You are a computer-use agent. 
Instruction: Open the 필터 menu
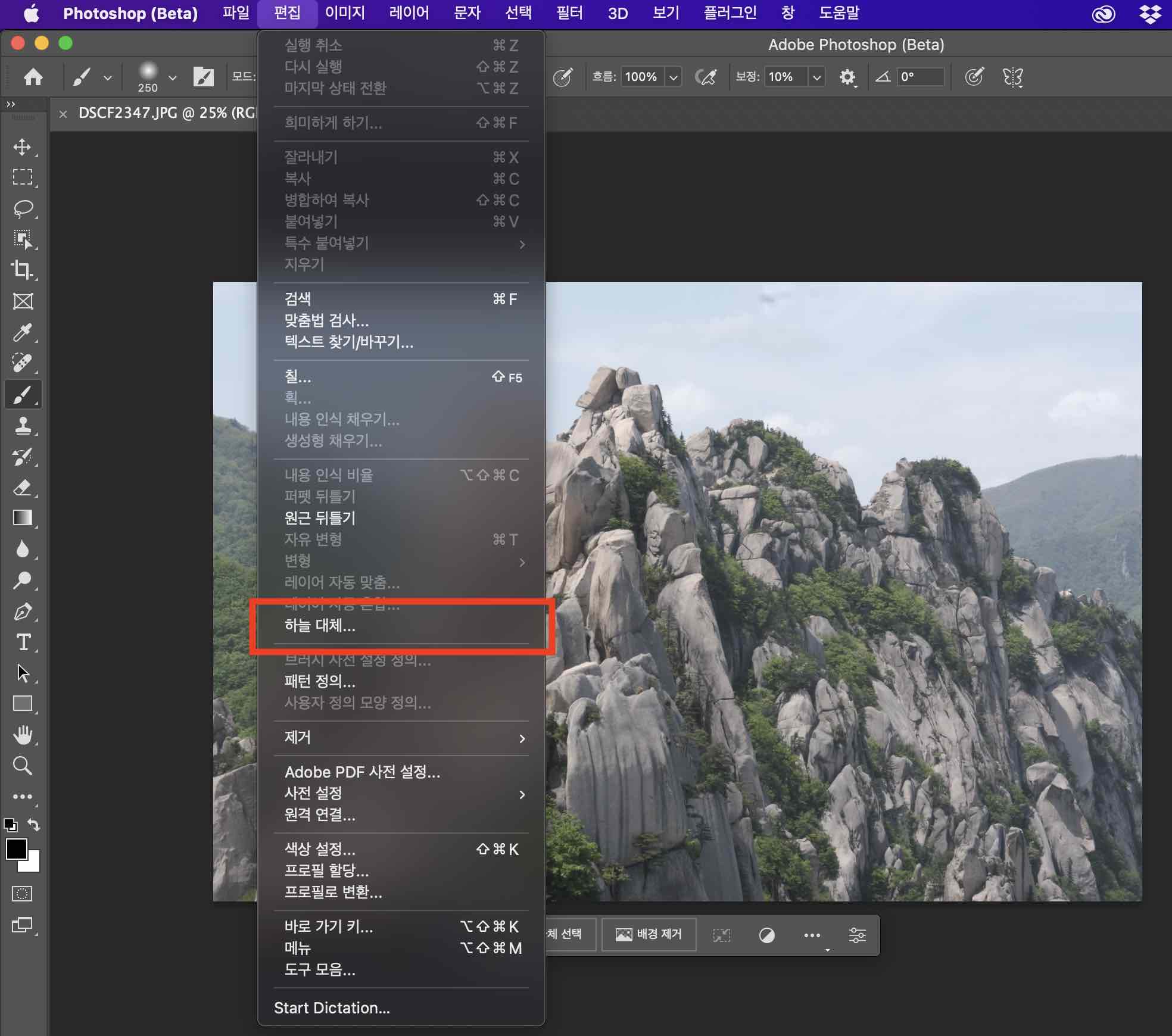tap(569, 13)
